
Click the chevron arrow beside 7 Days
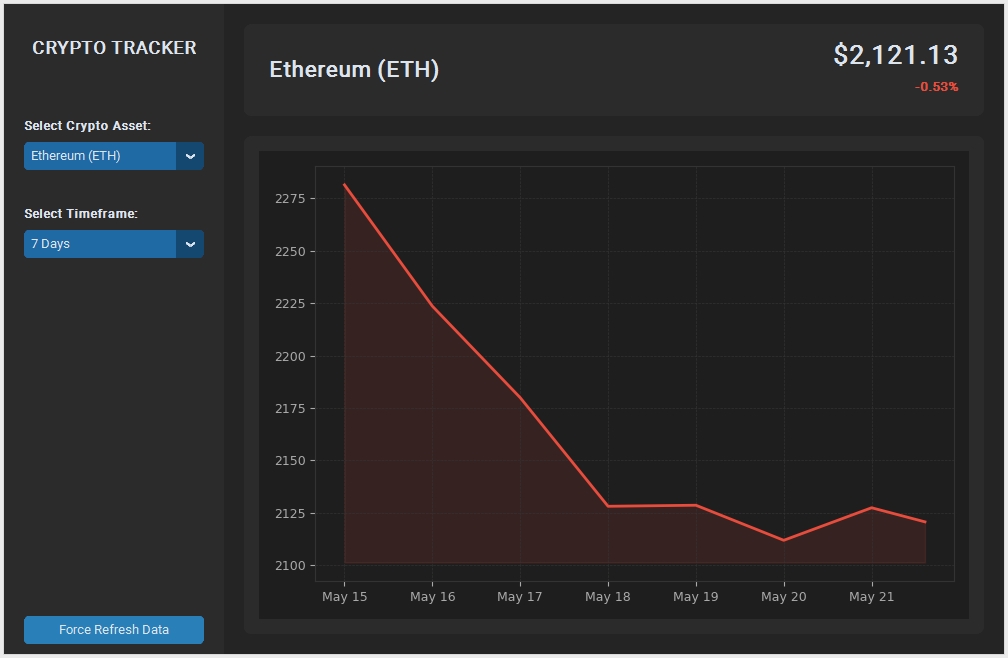coord(190,244)
